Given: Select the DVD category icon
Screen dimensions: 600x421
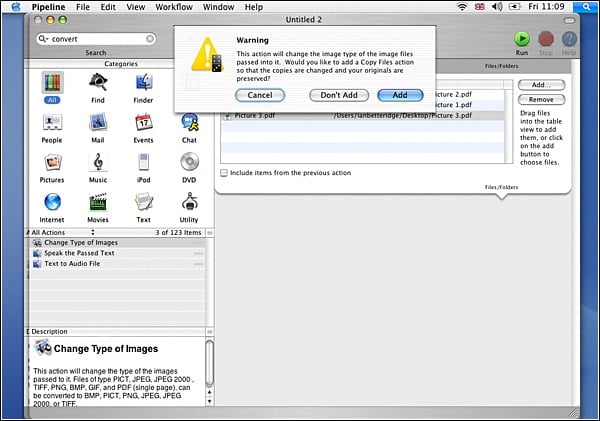Looking at the screenshot, I should 189,162.
